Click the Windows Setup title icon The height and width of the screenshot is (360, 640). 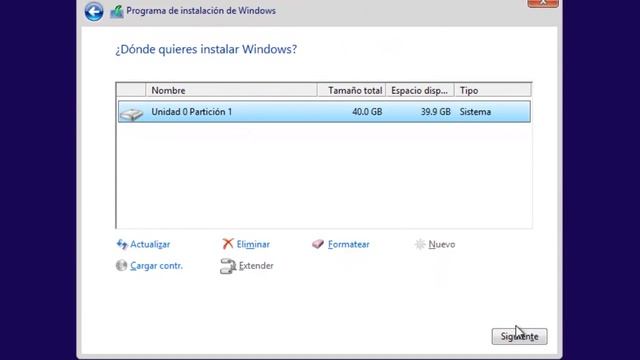coord(117,11)
